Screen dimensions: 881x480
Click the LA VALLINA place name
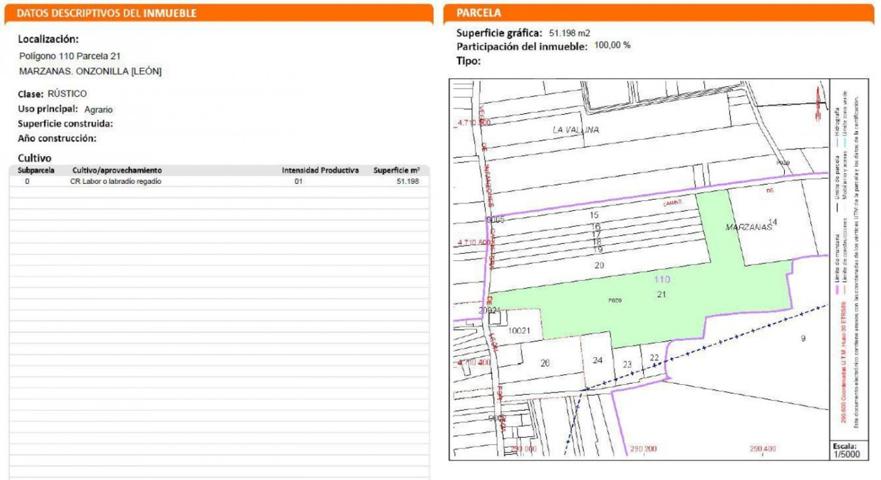tap(575, 131)
